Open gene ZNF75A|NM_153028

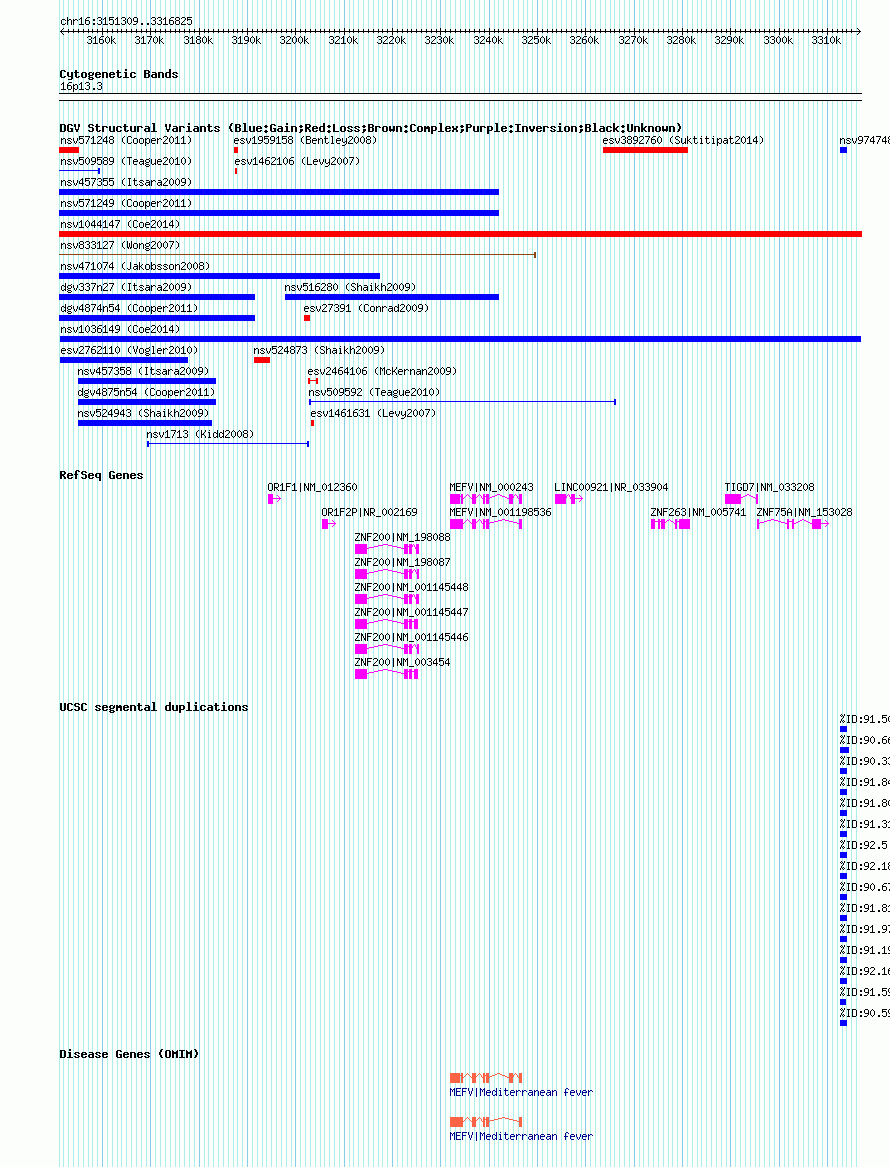(804, 512)
